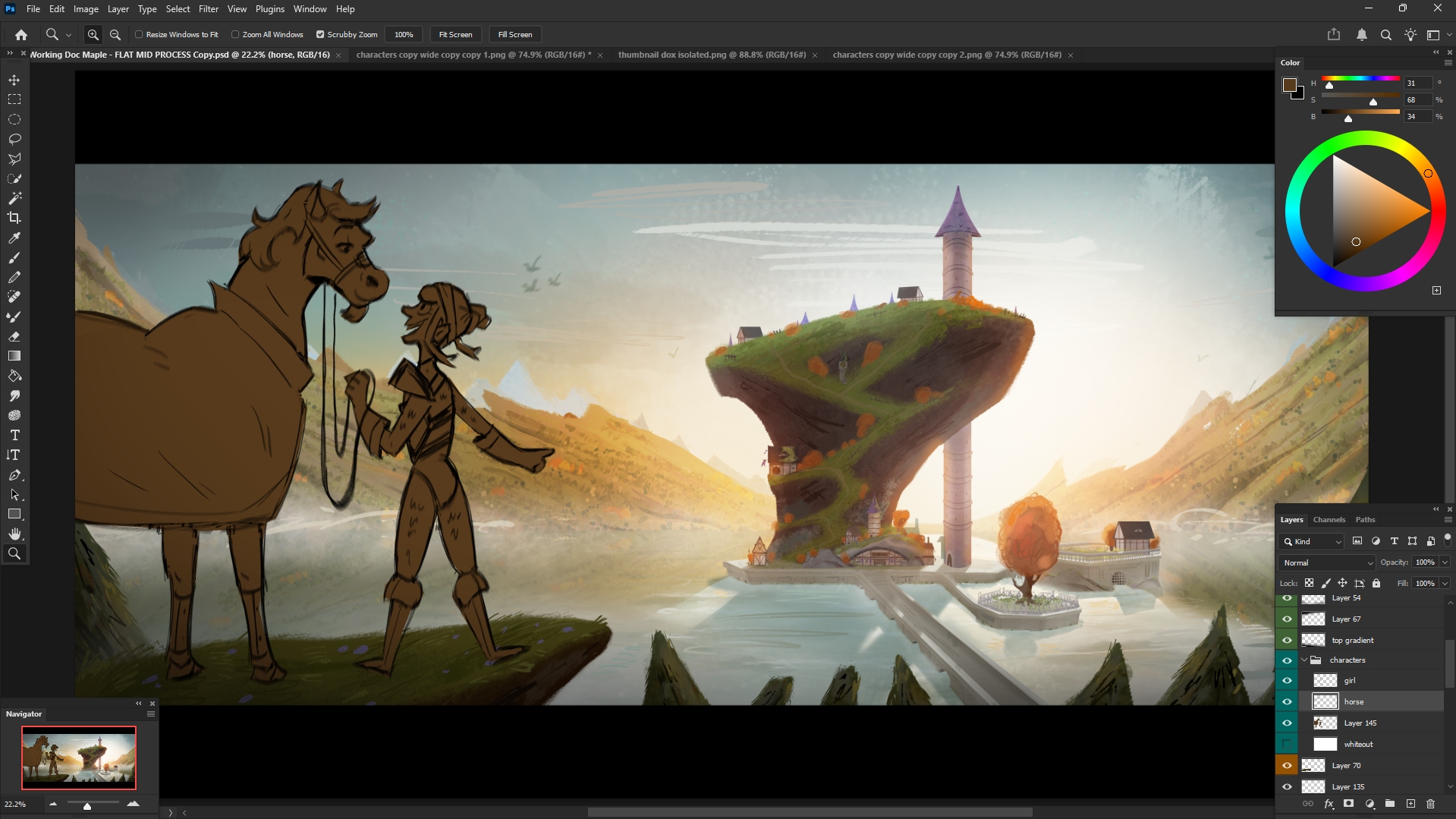Image resolution: width=1456 pixels, height=819 pixels.
Task: Select the Horizontal Type tool
Action: pos(14,436)
